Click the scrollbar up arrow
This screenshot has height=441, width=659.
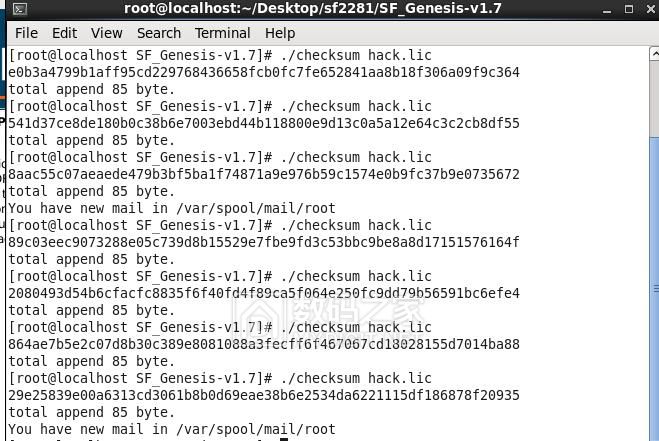coord(654,54)
